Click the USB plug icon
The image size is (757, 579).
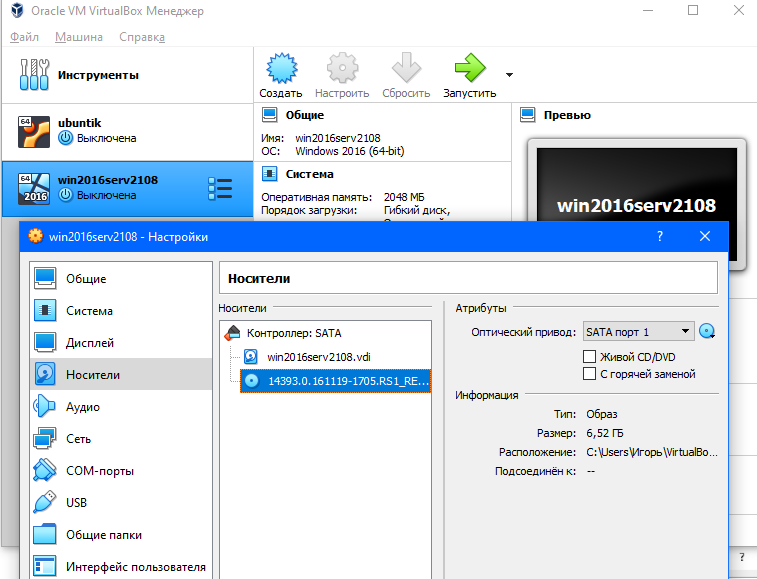point(44,502)
